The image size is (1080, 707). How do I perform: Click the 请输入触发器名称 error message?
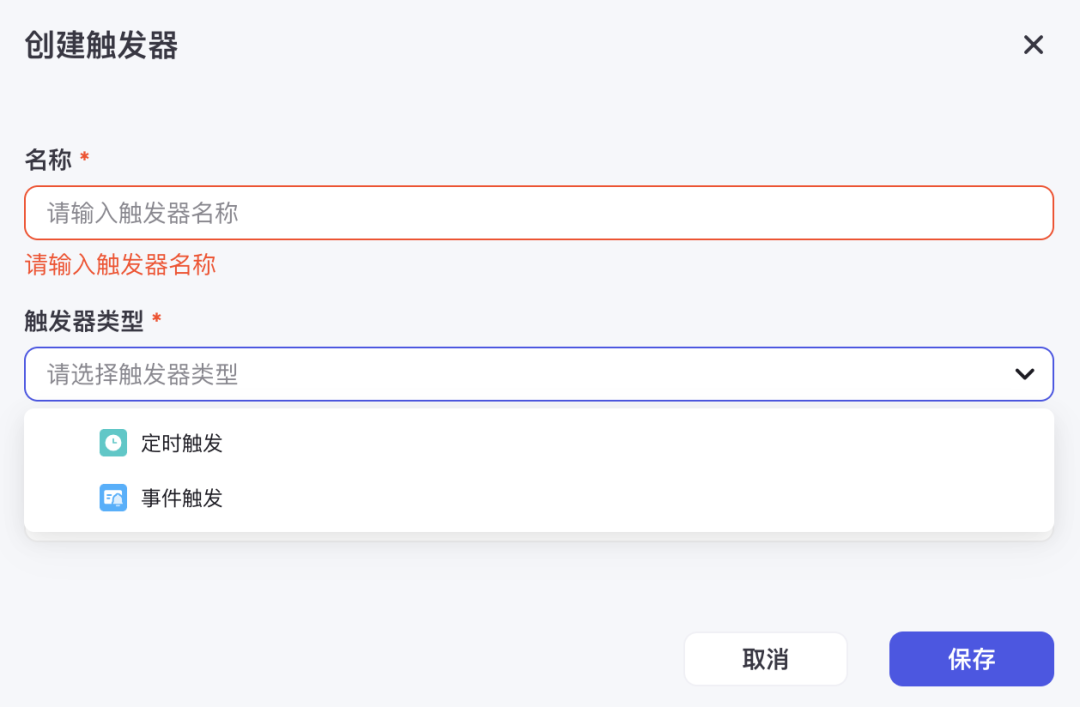(x=120, y=268)
